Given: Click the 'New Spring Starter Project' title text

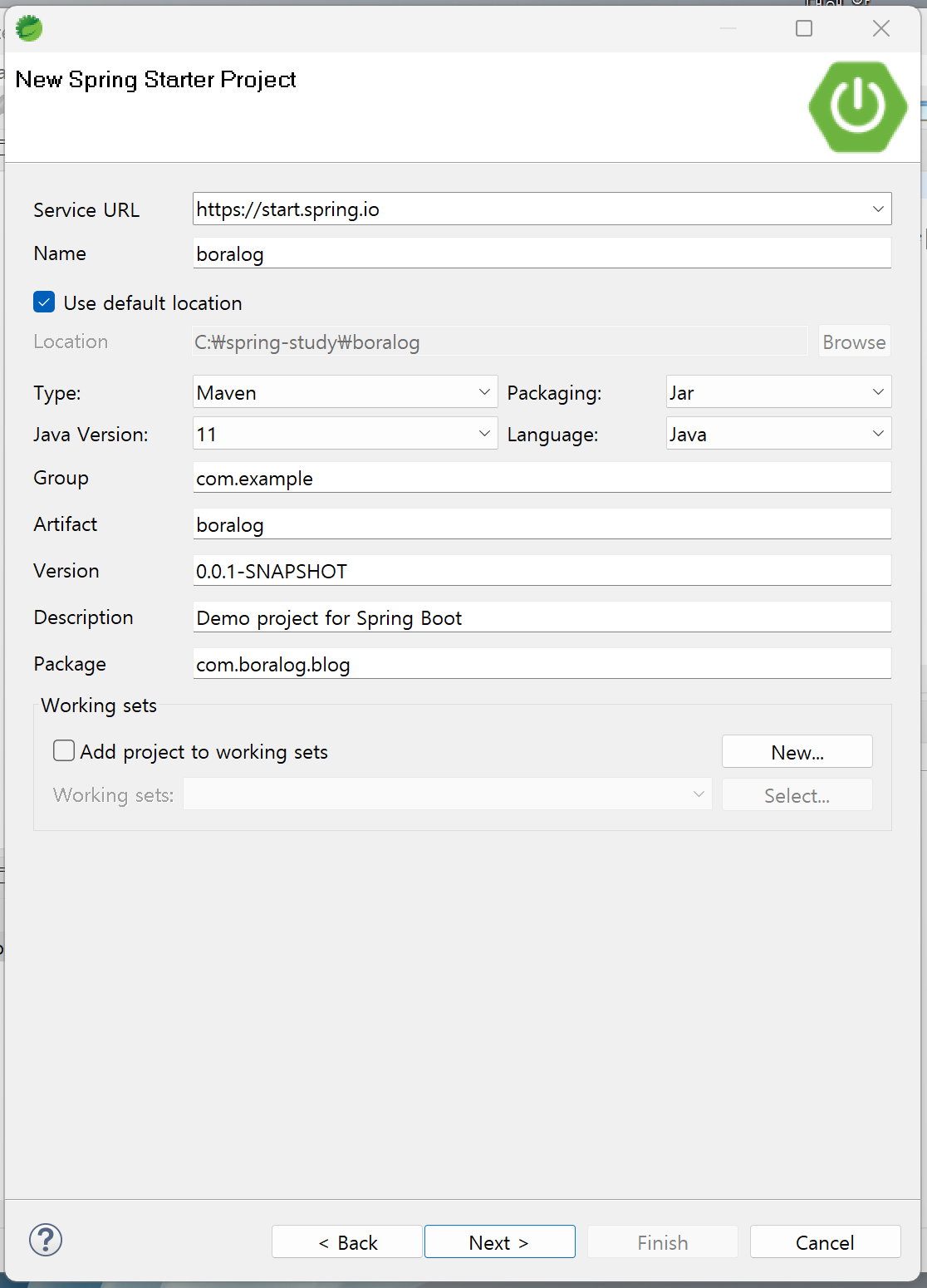Looking at the screenshot, I should pyautogui.click(x=156, y=79).
